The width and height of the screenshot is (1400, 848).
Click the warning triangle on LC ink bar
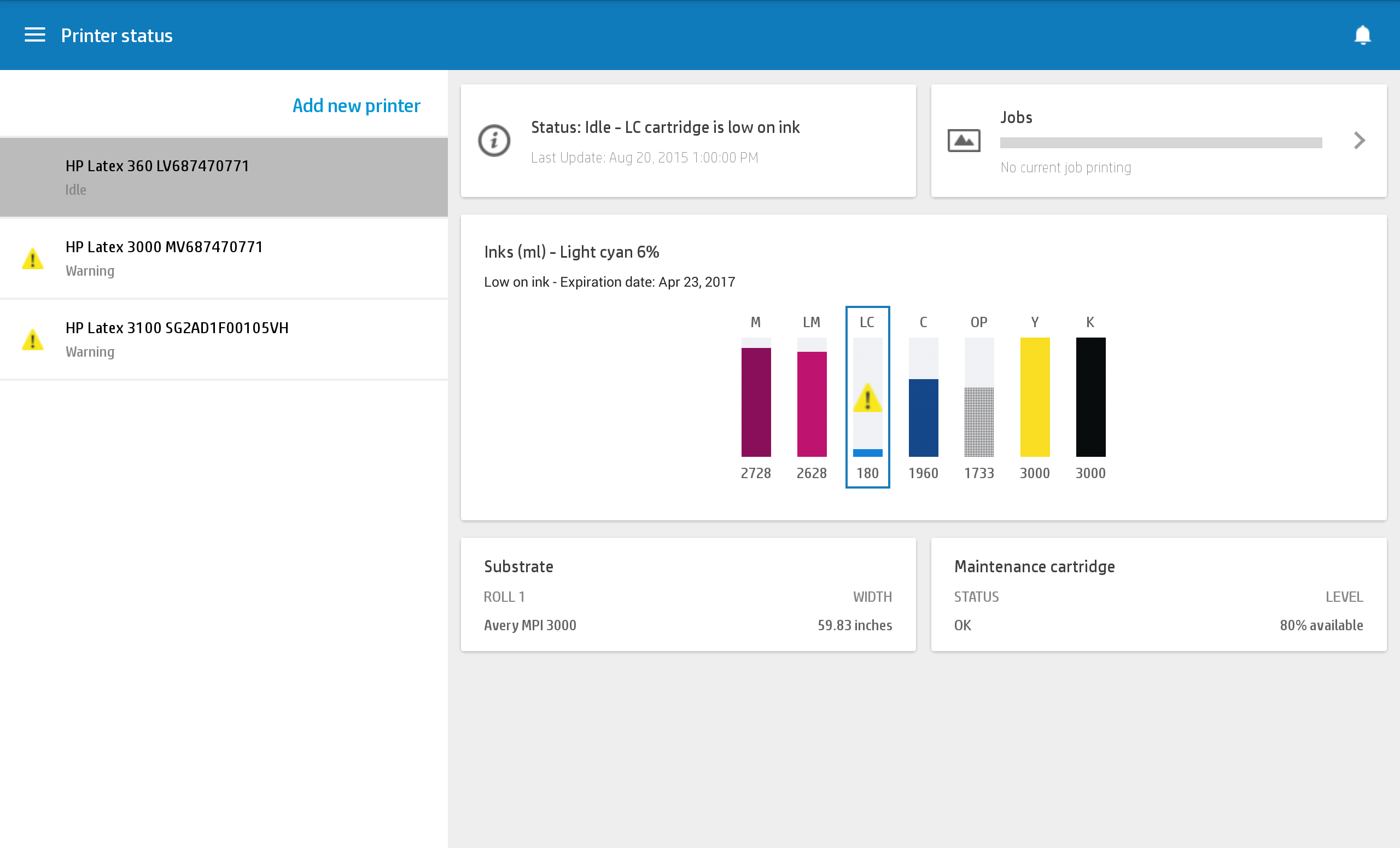tap(867, 398)
